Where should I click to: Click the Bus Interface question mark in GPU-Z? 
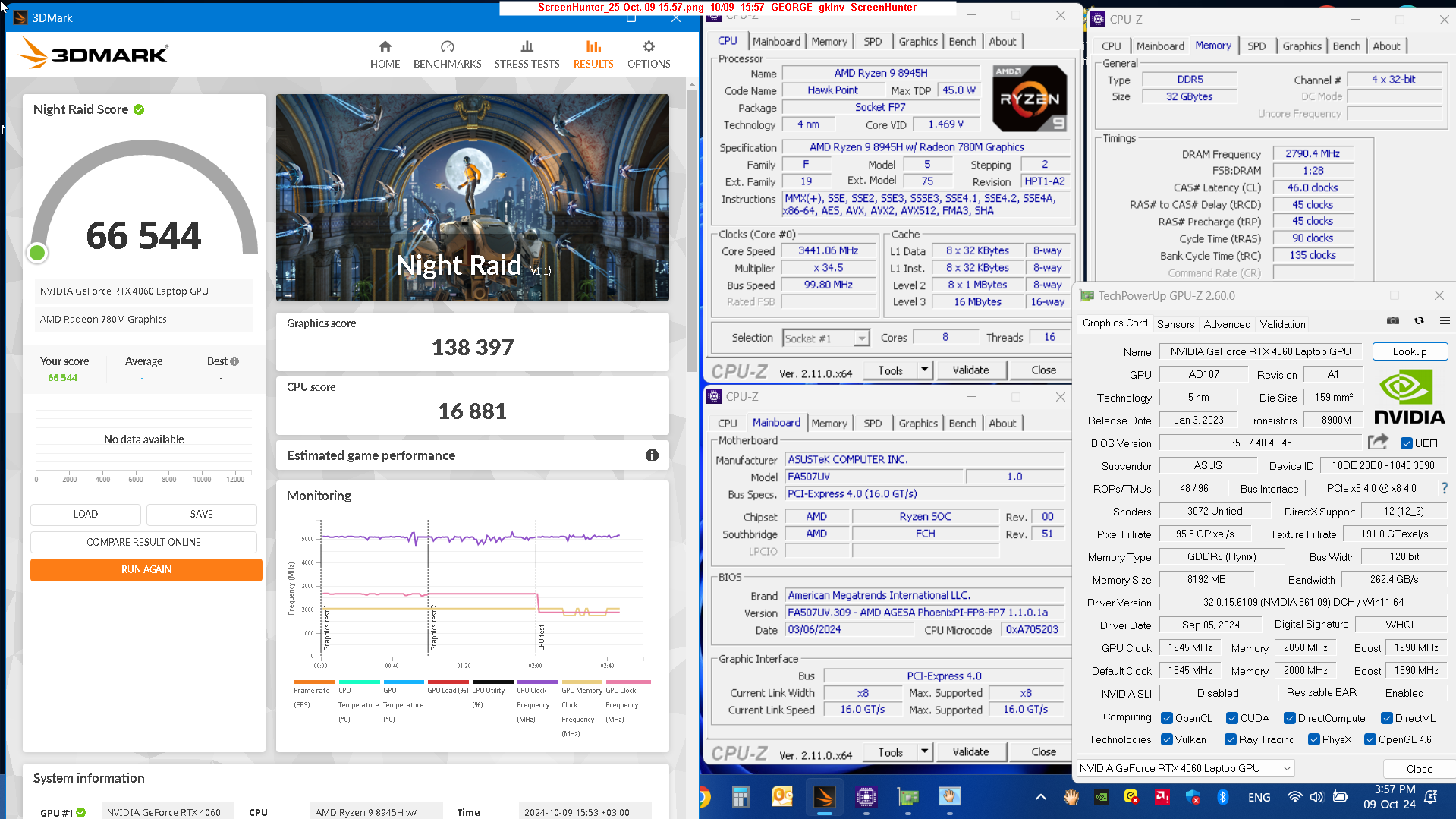[x=1445, y=488]
